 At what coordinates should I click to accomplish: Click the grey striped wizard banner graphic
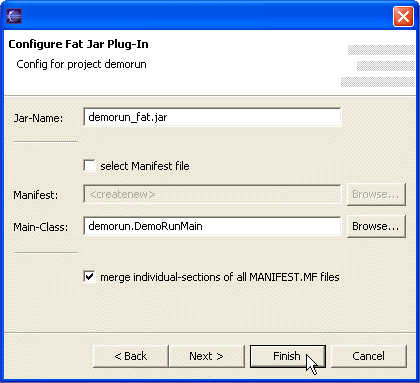pos(378,66)
